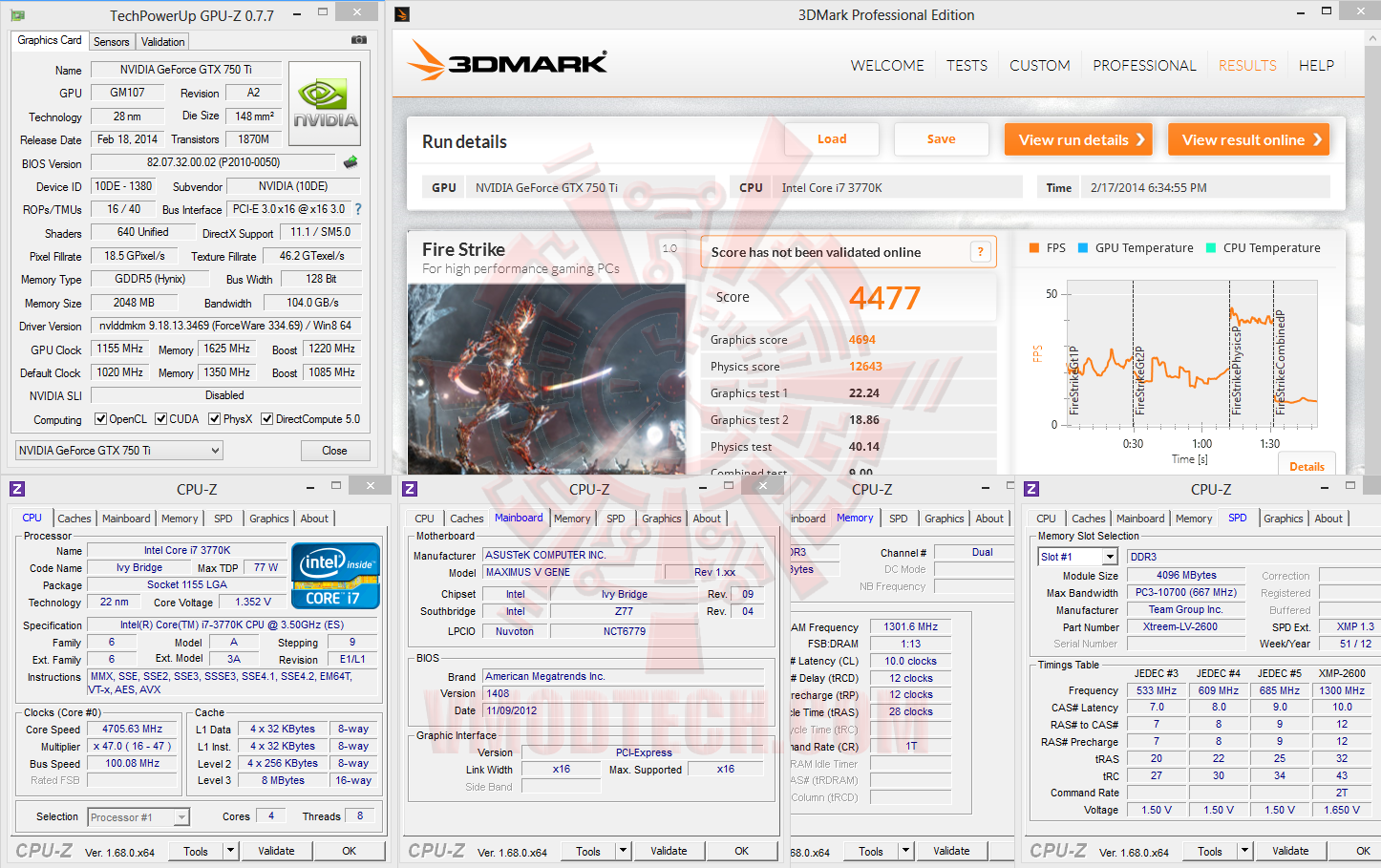The image size is (1381, 868).
Task: Open SPD tab in CPU-Z Mainboard window
Action: click(616, 519)
